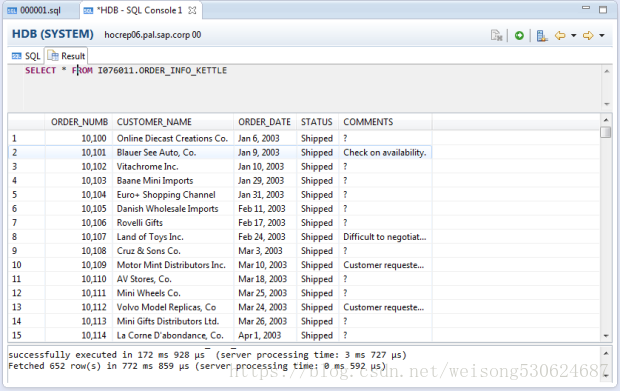Viewport: 620px width, 391px height.
Task: Click the result table vertical scrollbar thumb
Action: (605, 132)
